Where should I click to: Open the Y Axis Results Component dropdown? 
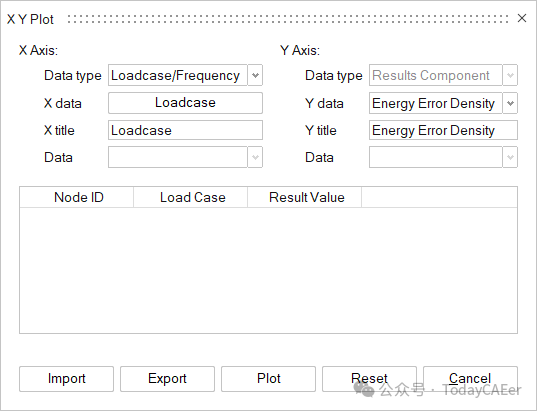pos(510,75)
